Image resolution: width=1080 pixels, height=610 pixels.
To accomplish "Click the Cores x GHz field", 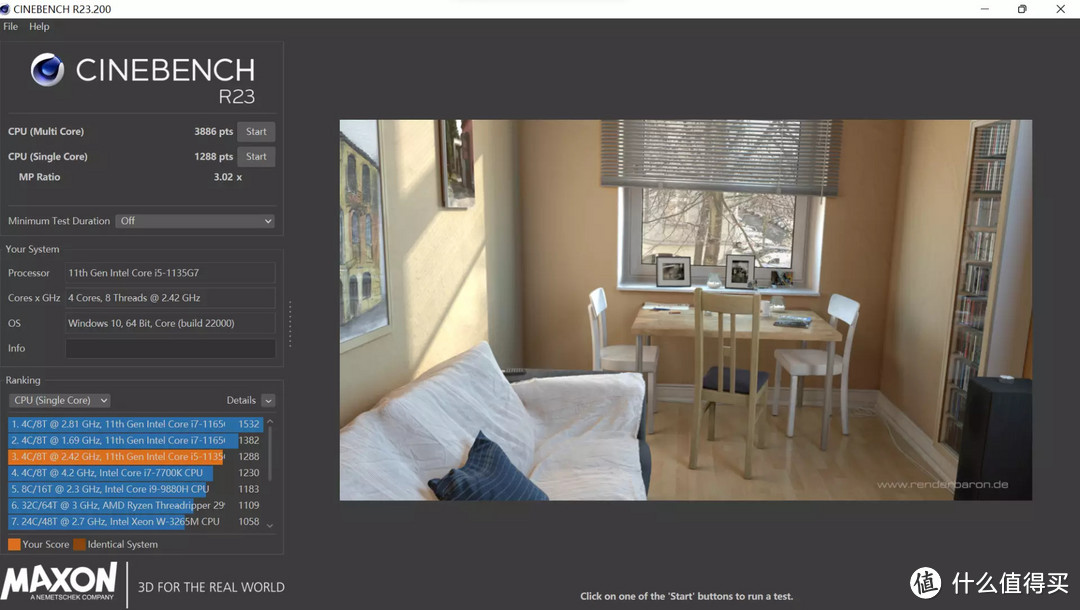I will [170, 298].
